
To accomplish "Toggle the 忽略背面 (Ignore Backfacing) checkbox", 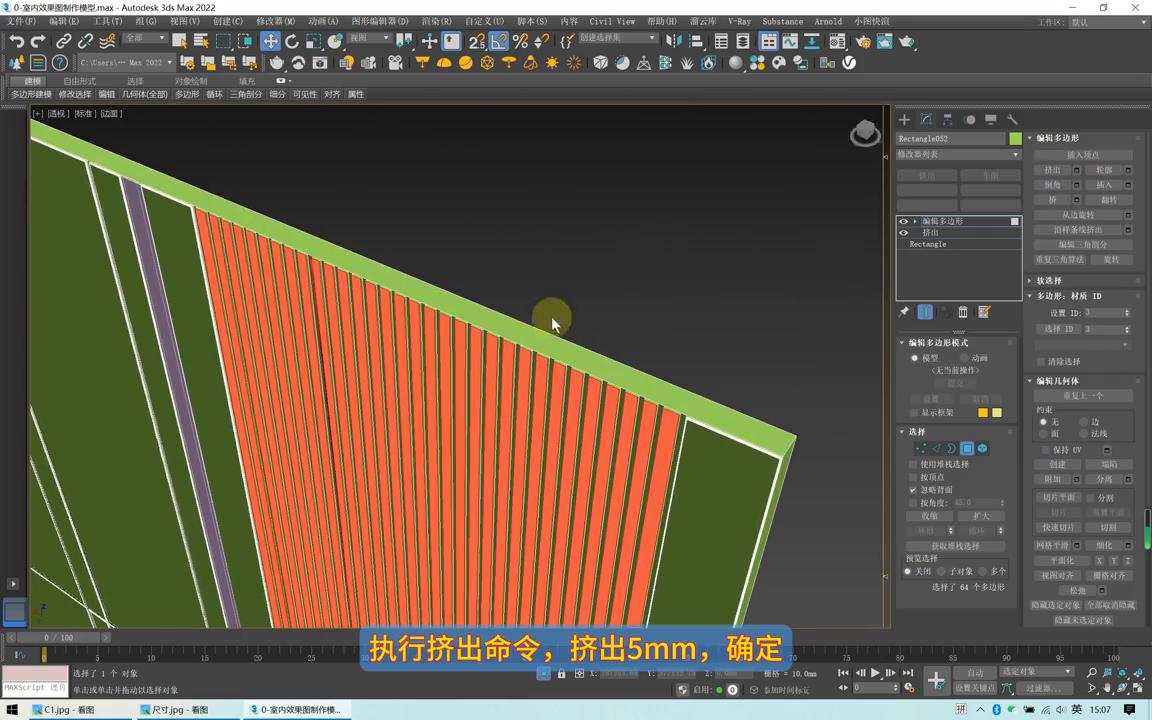I will (913, 490).
